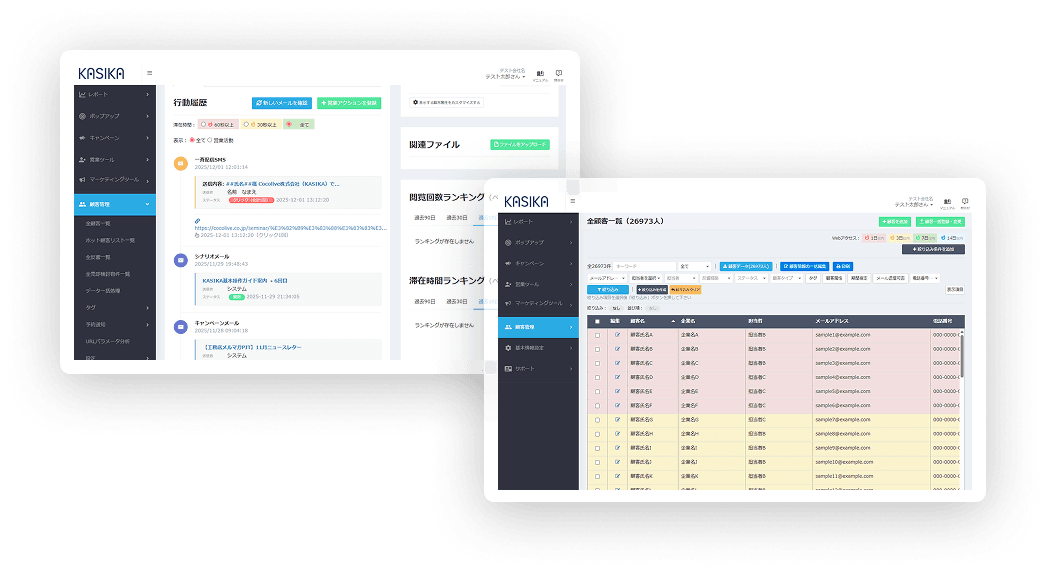This screenshot has height=572, width=1046.
Task: Click the キャンペーンメール timeline envelope icon
Action: [x=180, y=326]
